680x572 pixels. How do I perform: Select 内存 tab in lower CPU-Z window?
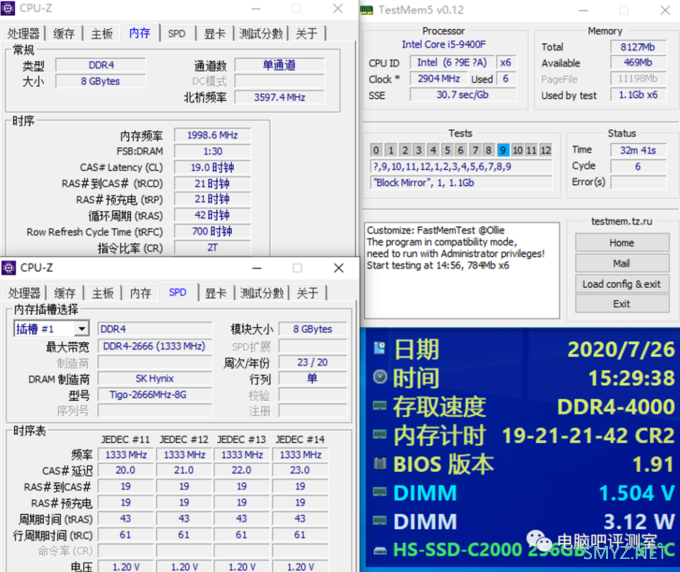coord(141,293)
